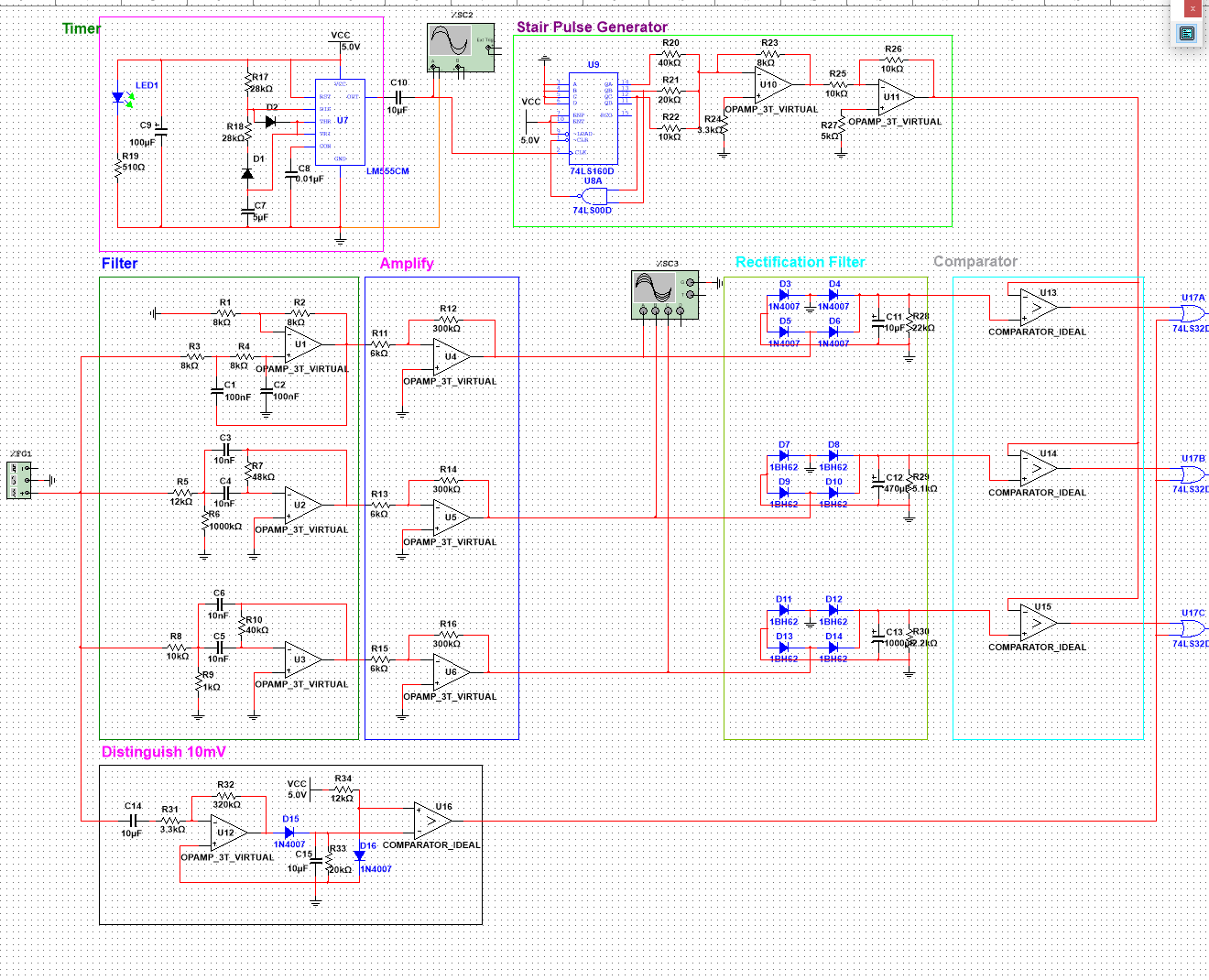Select resistor R16 300kΩ
The width and height of the screenshot is (1209, 980).
point(448,635)
